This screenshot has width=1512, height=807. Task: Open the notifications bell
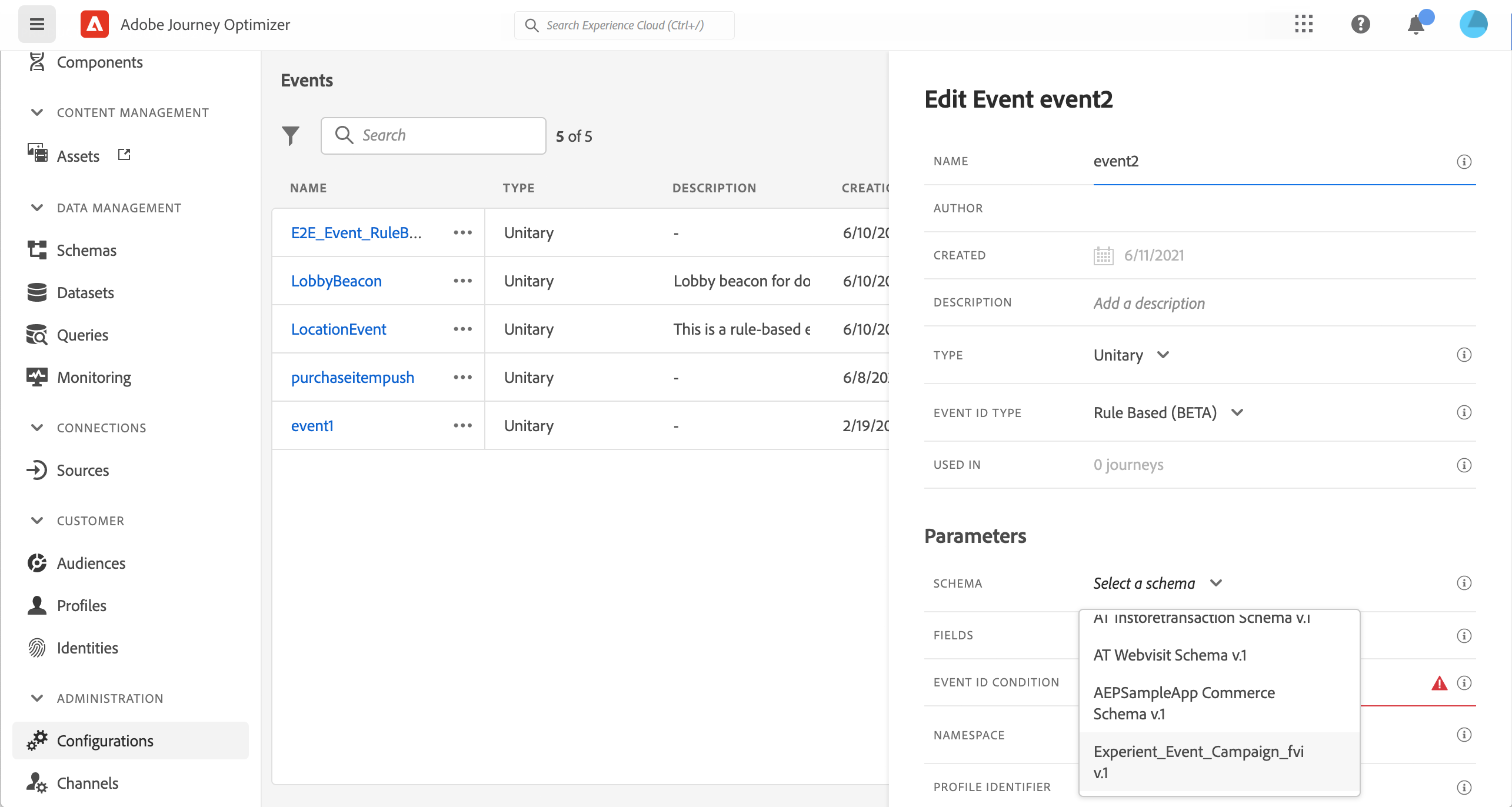click(x=1416, y=25)
